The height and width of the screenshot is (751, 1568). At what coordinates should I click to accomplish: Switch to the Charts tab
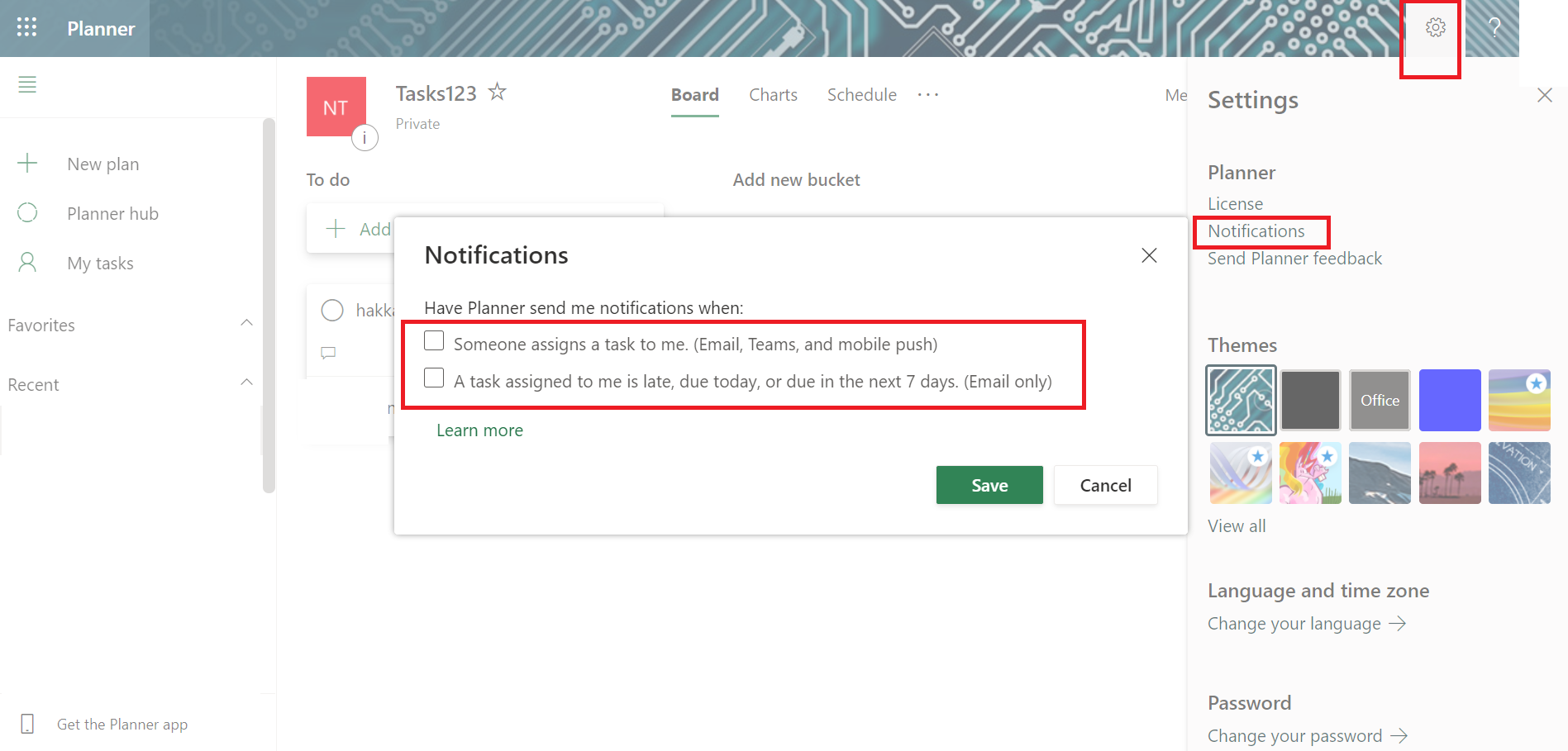click(x=773, y=95)
